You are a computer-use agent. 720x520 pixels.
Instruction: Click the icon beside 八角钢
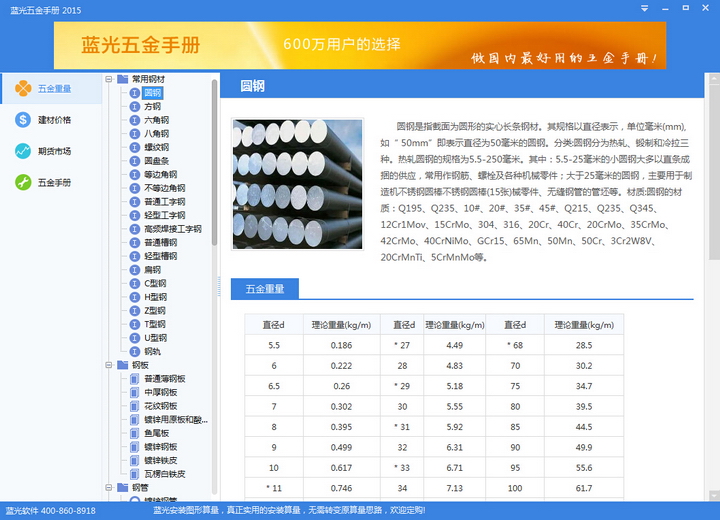(x=135, y=134)
